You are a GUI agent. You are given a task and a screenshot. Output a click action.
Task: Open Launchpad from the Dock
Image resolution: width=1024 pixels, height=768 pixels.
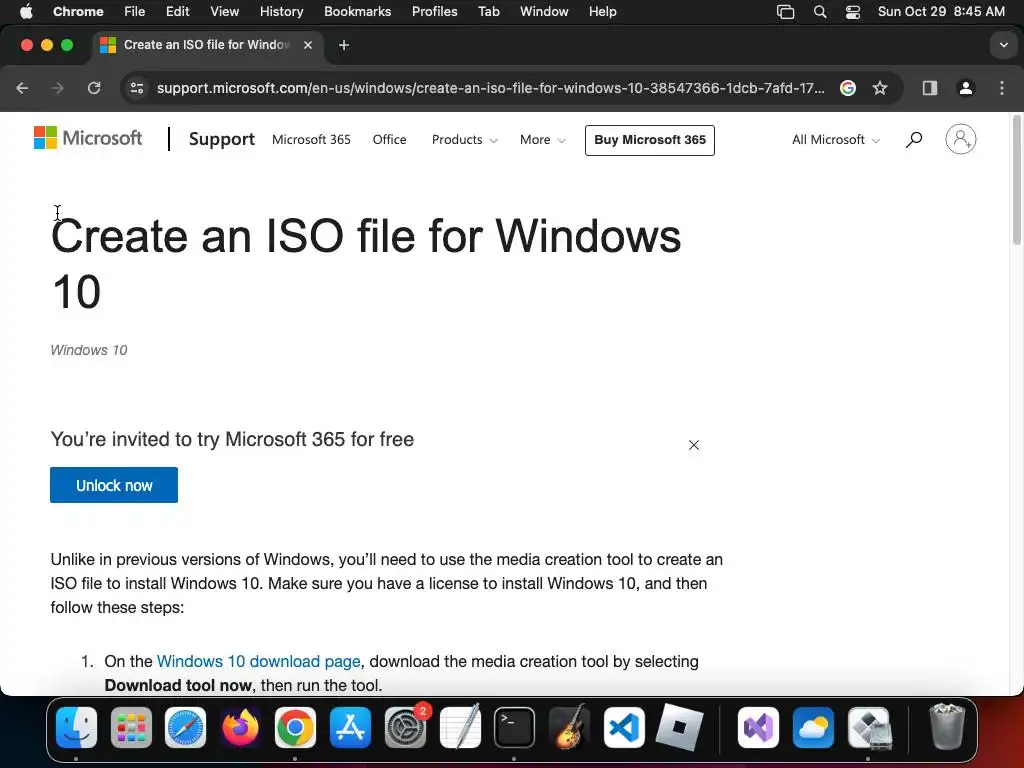coord(131,728)
